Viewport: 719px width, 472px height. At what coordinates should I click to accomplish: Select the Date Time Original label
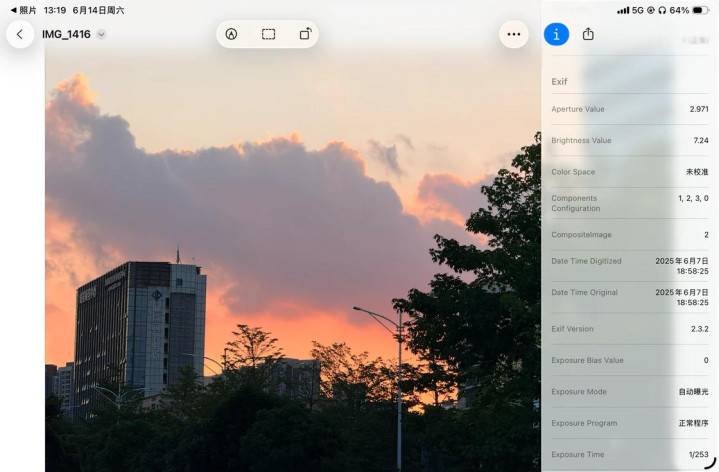(x=584, y=293)
